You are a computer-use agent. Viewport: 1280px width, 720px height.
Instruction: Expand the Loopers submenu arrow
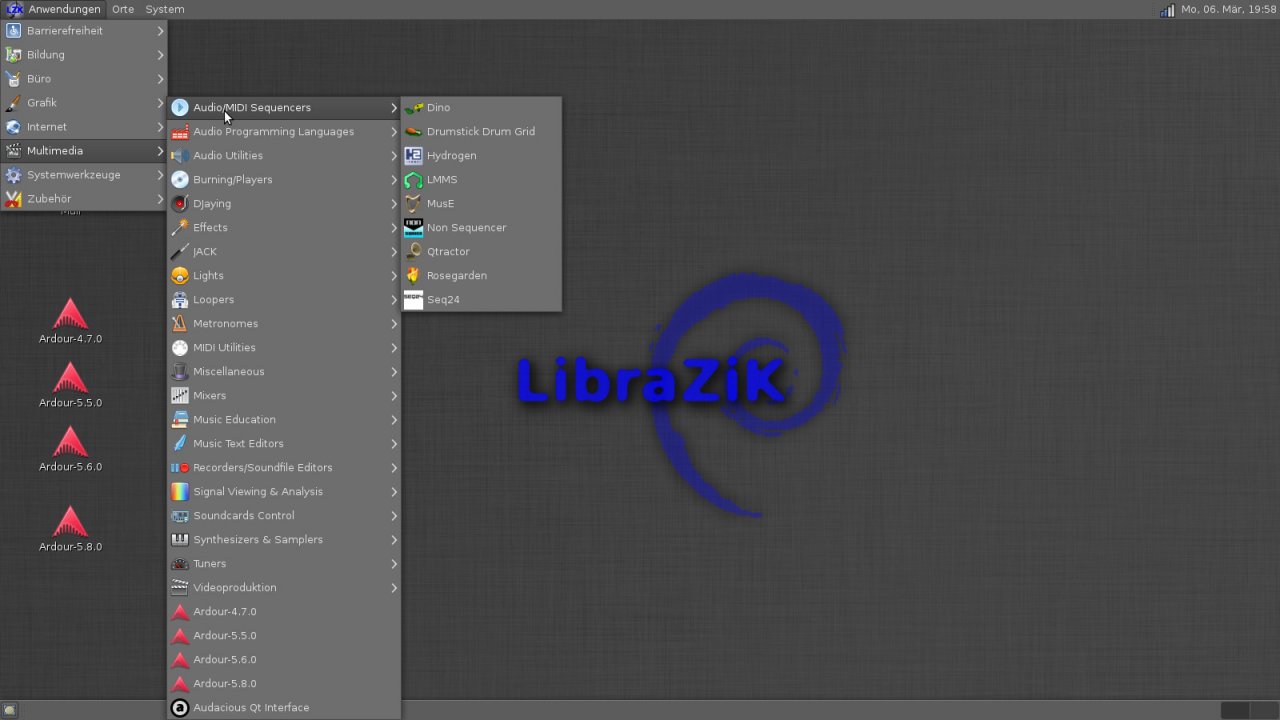coord(394,300)
